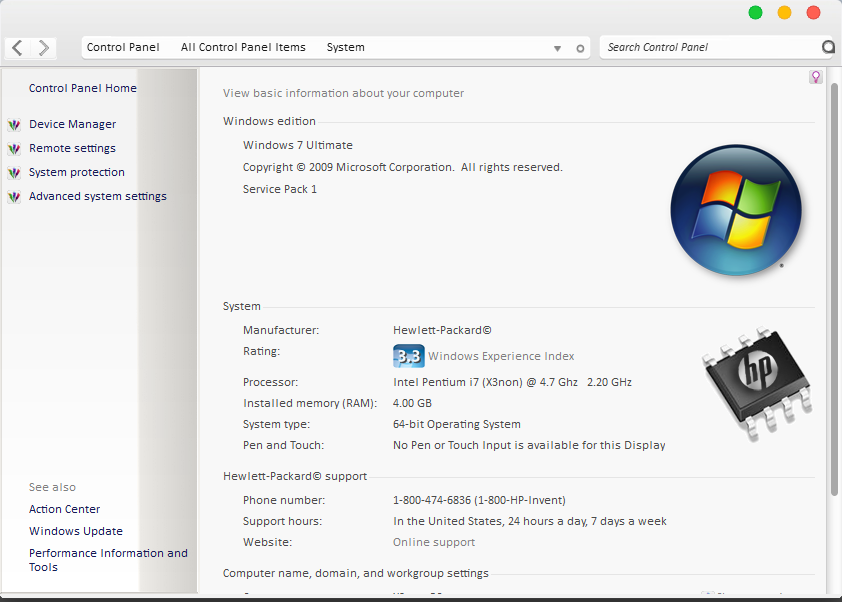Click the 3.3 rating badge
This screenshot has height=602, width=842.
coord(409,356)
